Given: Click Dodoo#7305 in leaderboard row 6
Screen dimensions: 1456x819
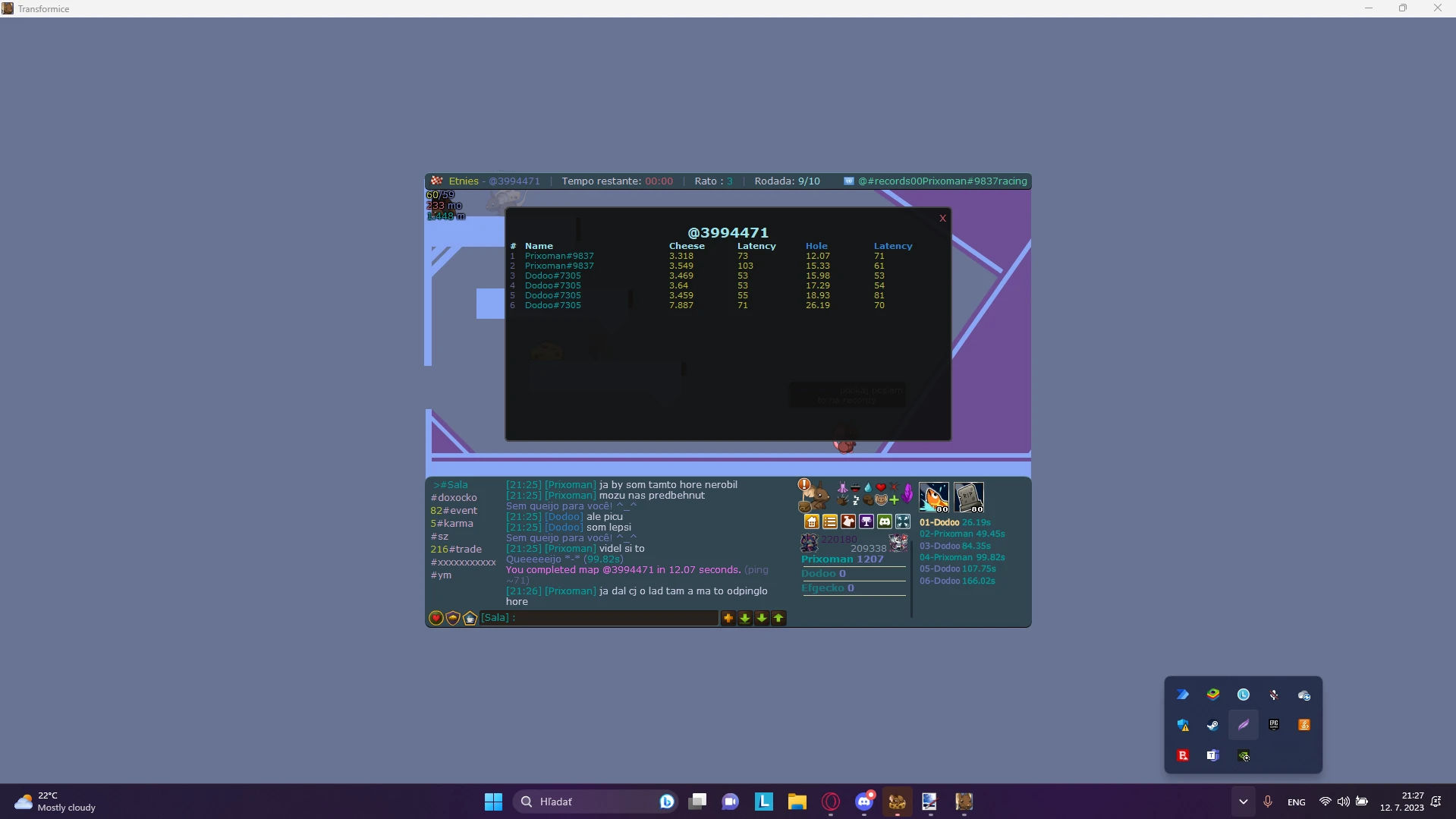Looking at the screenshot, I should (553, 306).
